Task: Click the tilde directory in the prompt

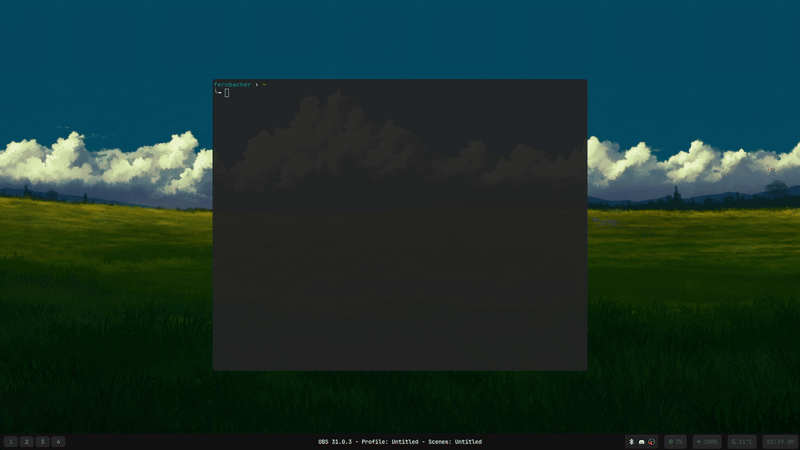Action: pos(264,85)
